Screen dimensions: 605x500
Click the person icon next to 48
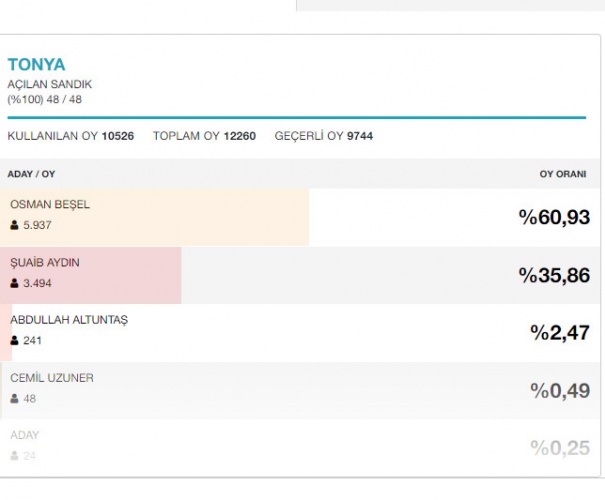coord(14,399)
